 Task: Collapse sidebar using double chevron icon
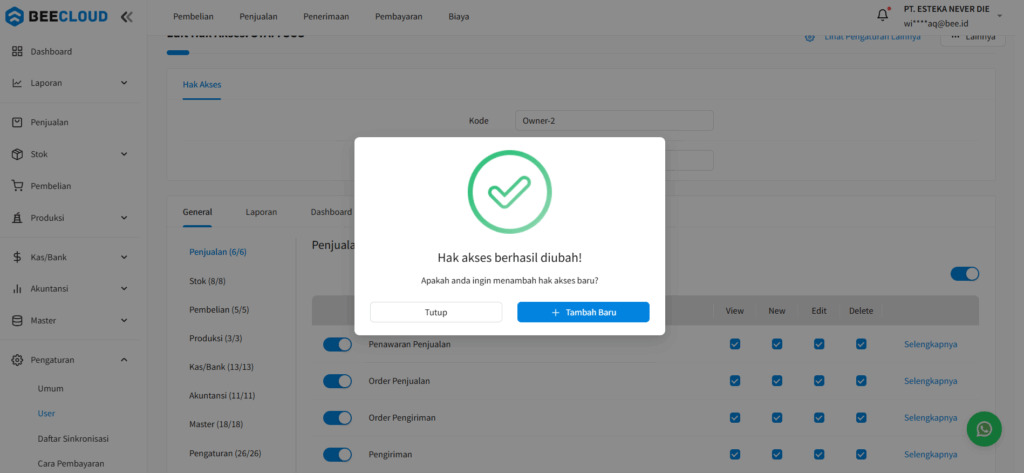coord(126,17)
